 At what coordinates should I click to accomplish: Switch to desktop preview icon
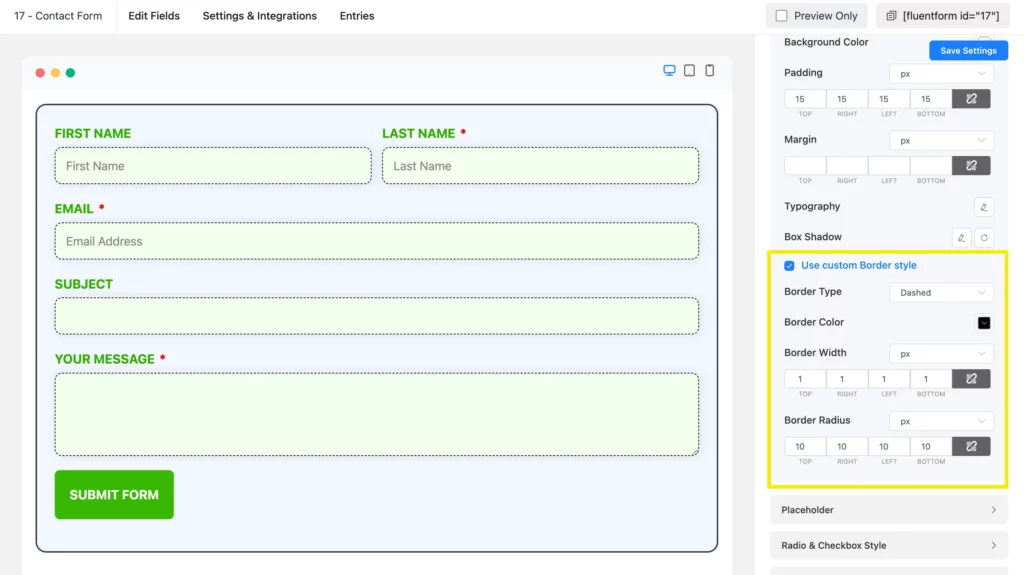[x=669, y=71]
